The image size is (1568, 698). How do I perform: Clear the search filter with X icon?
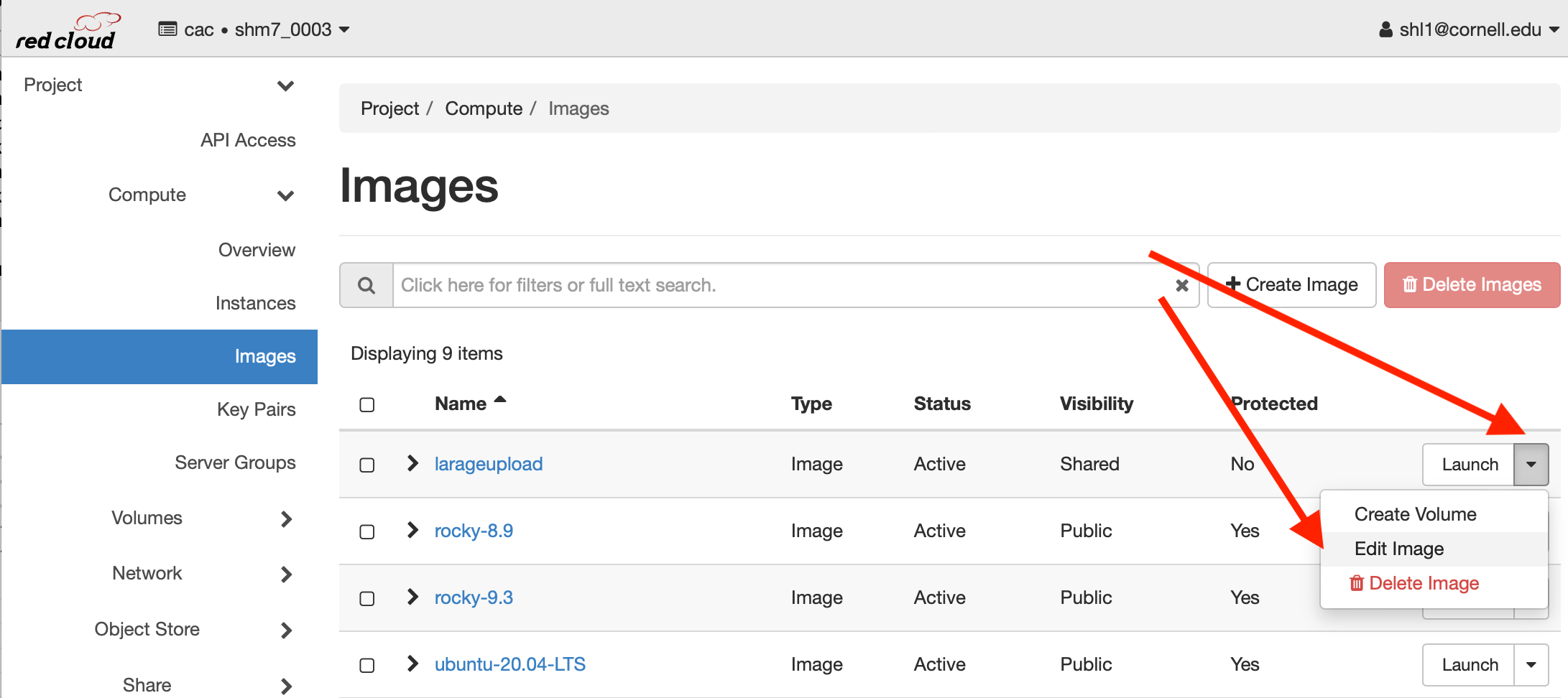click(x=1181, y=285)
